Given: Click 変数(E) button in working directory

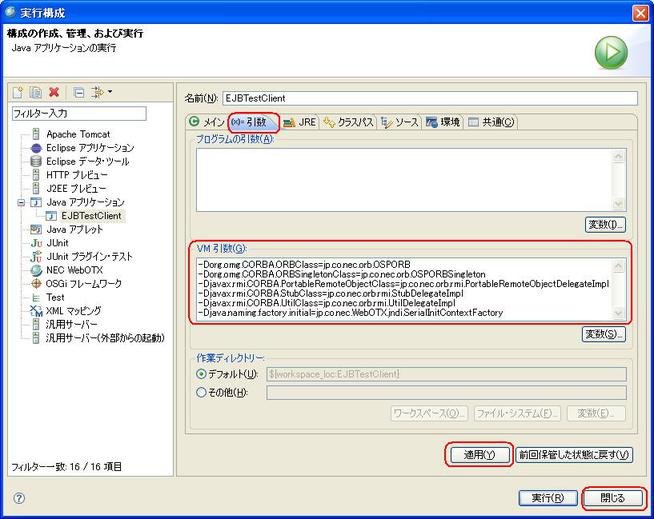Looking at the screenshot, I should click(596, 413).
